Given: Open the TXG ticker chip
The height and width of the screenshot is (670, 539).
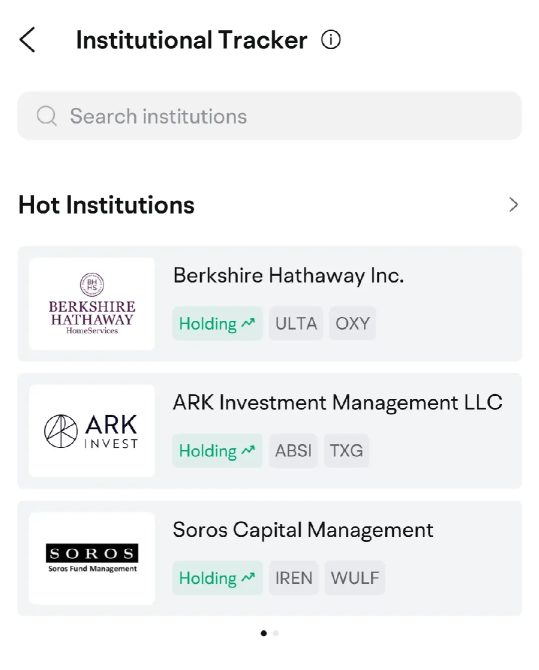Looking at the screenshot, I should pyautogui.click(x=346, y=450).
